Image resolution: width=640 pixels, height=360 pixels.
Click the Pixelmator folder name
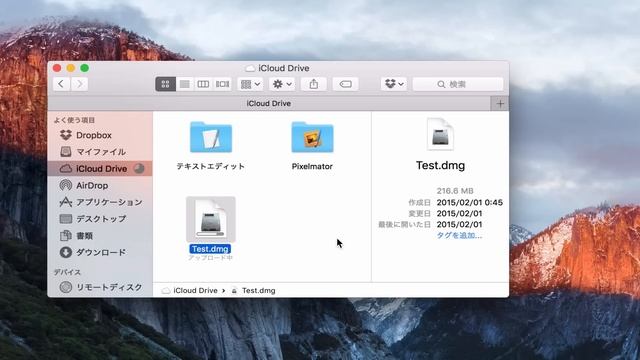click(x=312, y=167)
